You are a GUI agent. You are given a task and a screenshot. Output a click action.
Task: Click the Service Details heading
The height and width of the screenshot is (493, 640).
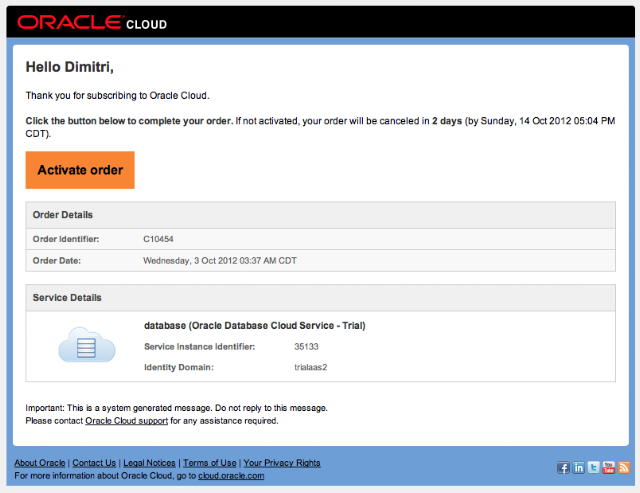point(67,298)
